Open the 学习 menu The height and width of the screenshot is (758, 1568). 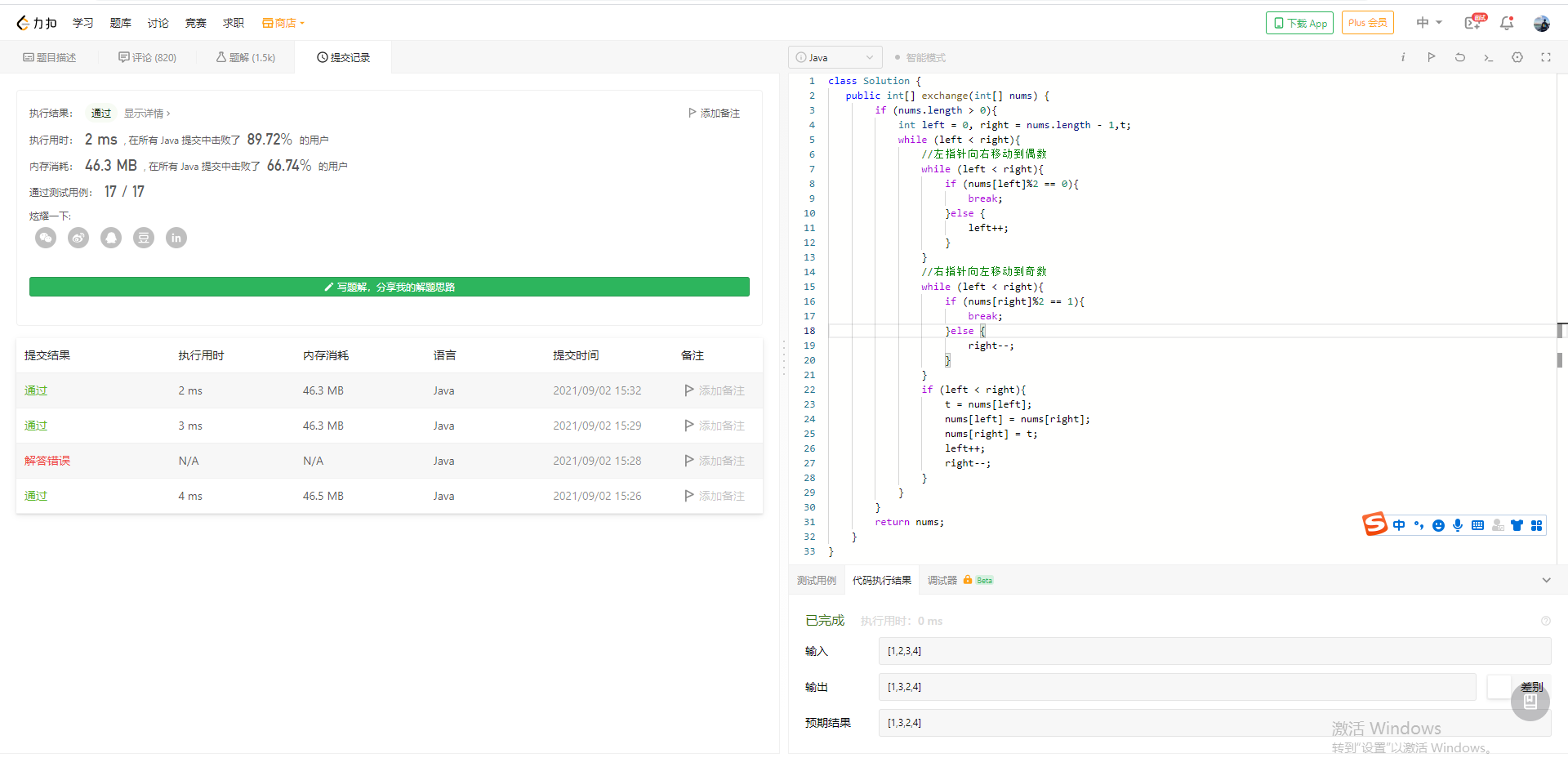83,23
